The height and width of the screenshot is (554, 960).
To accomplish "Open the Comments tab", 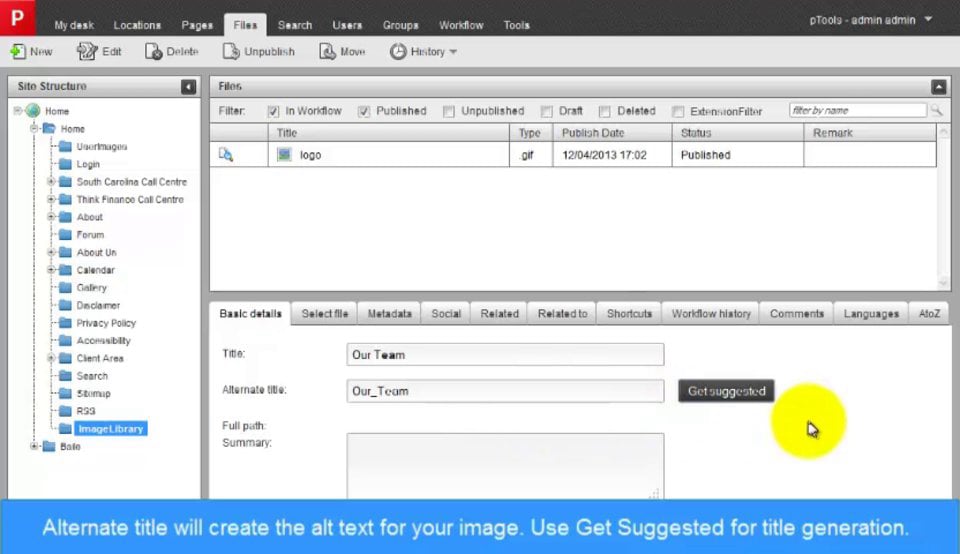I will (797, 313).
